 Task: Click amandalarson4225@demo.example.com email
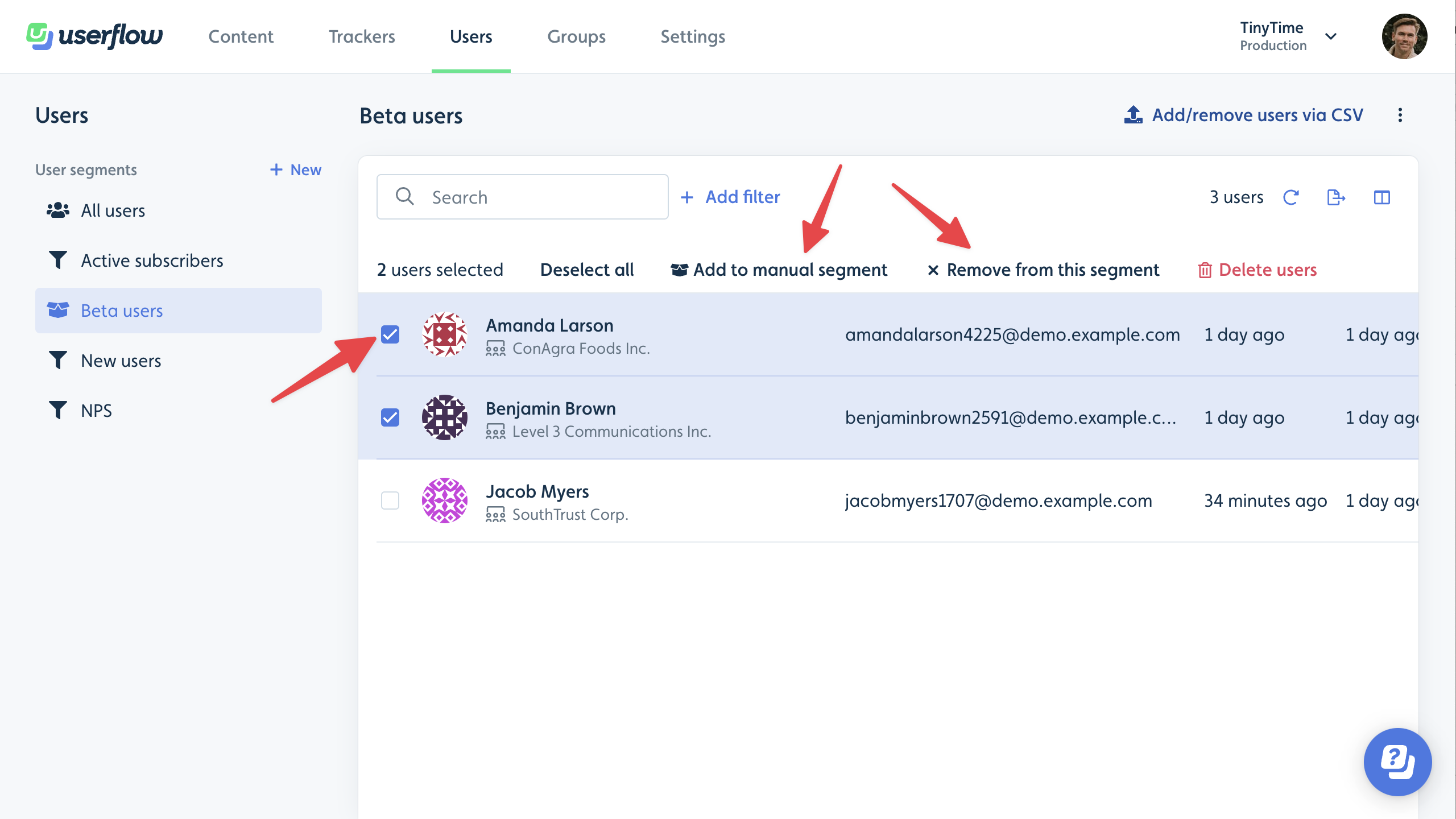pyautogui.click(x=1012, y=334)
